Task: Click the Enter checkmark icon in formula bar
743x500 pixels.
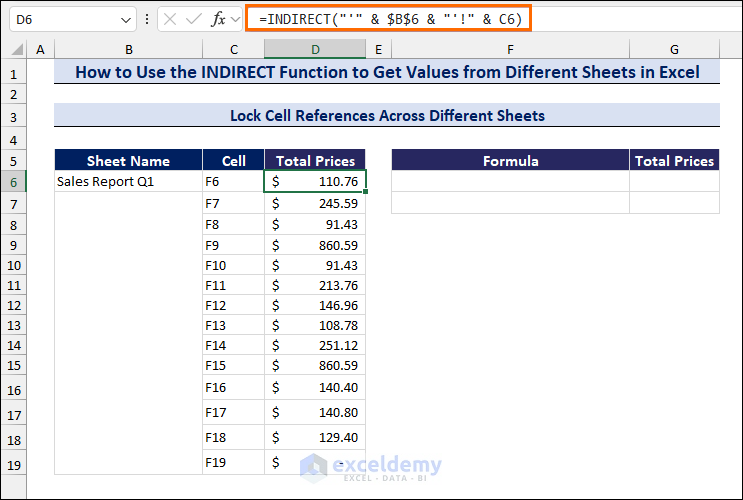Action: click(x=194, y=19)
